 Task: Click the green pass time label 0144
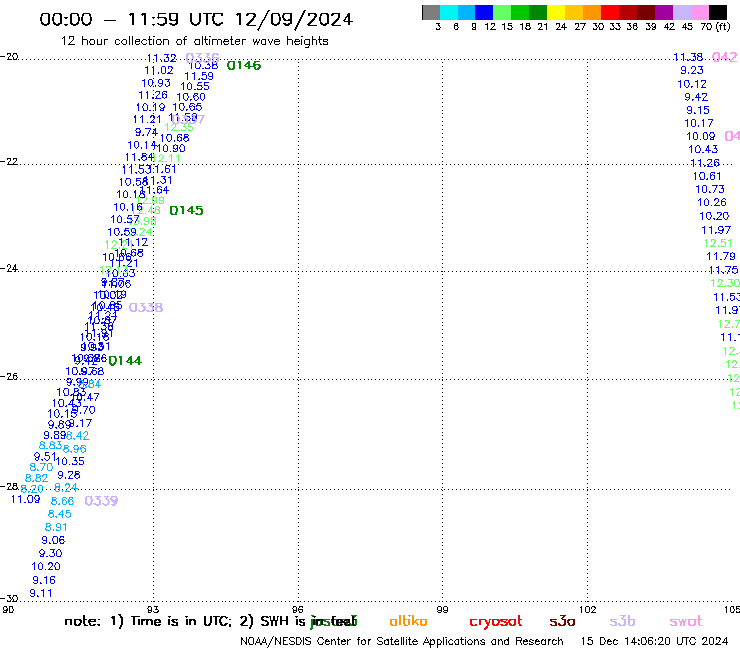(125, 361)
